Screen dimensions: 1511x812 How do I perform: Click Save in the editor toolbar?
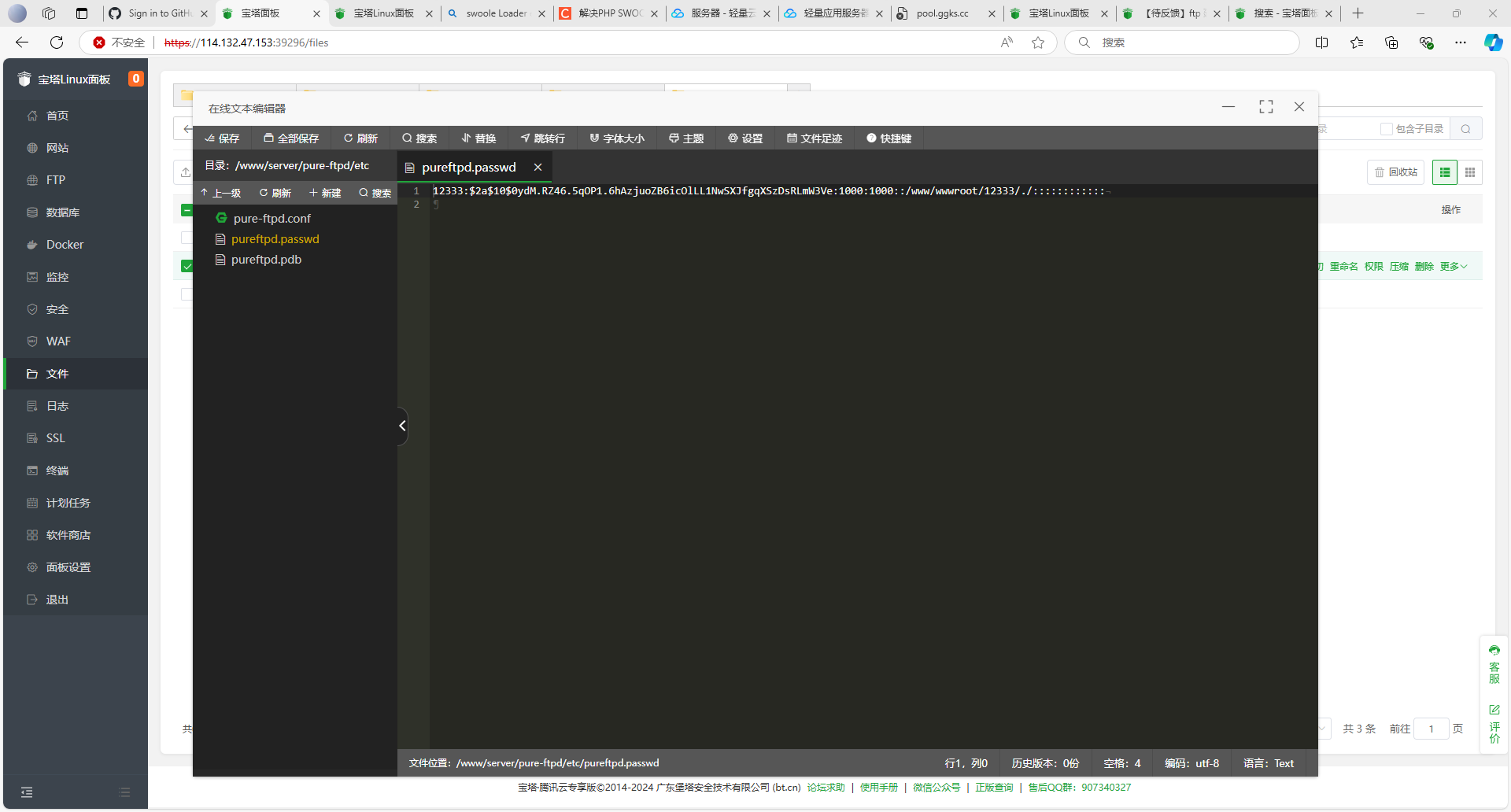(x=222, y=138)
